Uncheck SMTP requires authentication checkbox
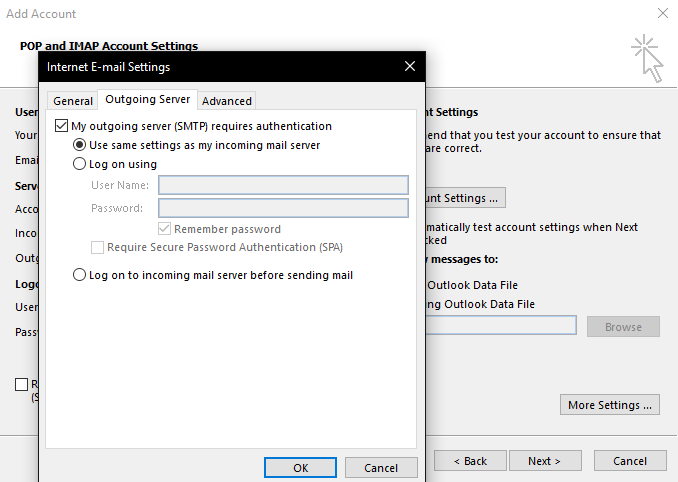Image resolution: width=678 pixels, height=482 pixels. click(62, 126)
